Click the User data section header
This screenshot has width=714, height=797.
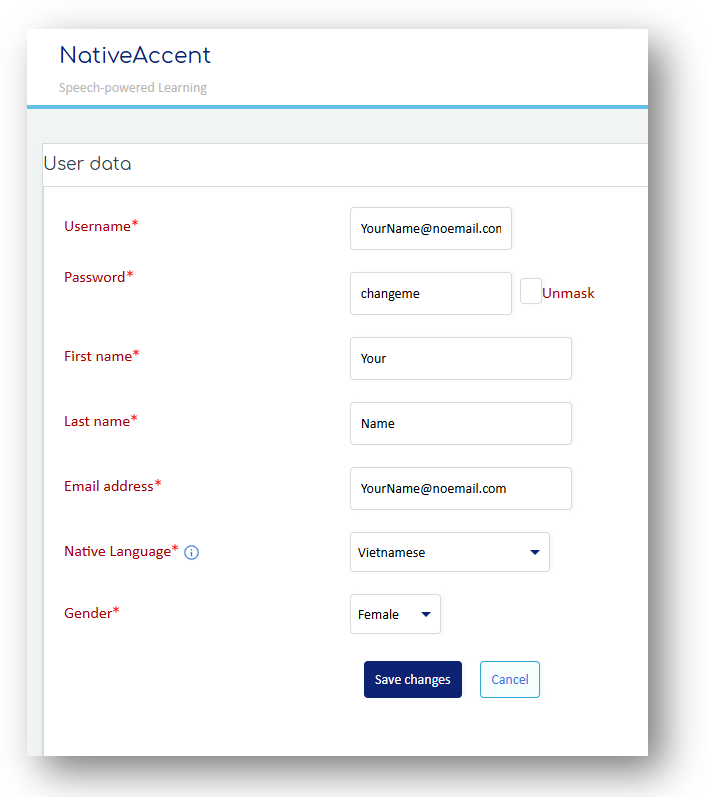pyautogui.click(x=88, y=164)
